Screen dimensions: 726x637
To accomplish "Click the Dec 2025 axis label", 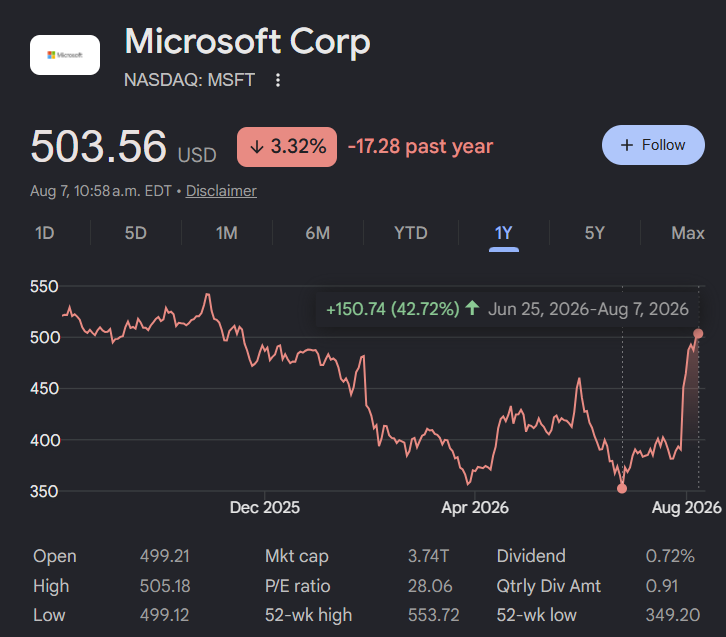I will pos(265,508).
